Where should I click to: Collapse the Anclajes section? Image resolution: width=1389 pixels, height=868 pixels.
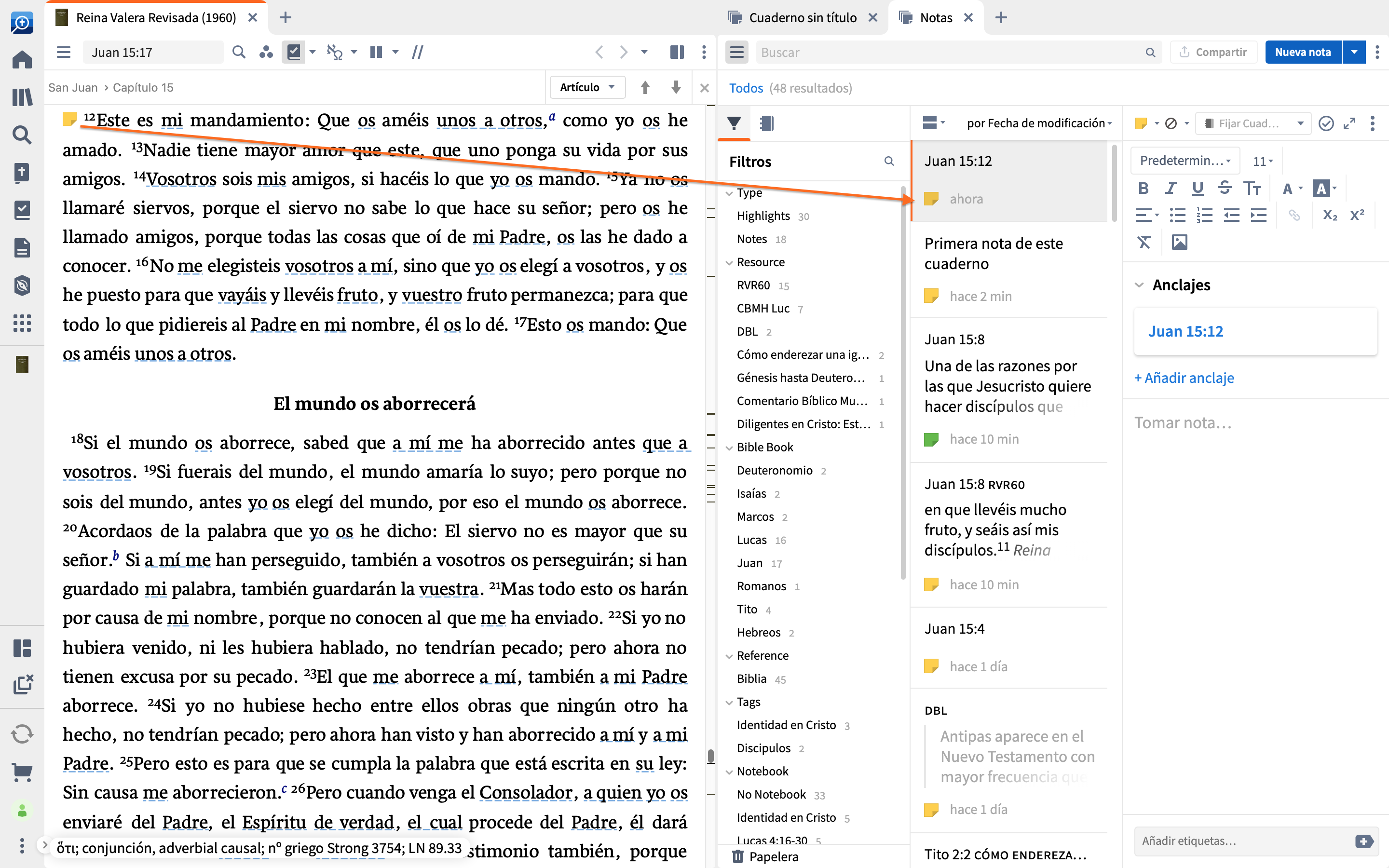[1140, 285]
